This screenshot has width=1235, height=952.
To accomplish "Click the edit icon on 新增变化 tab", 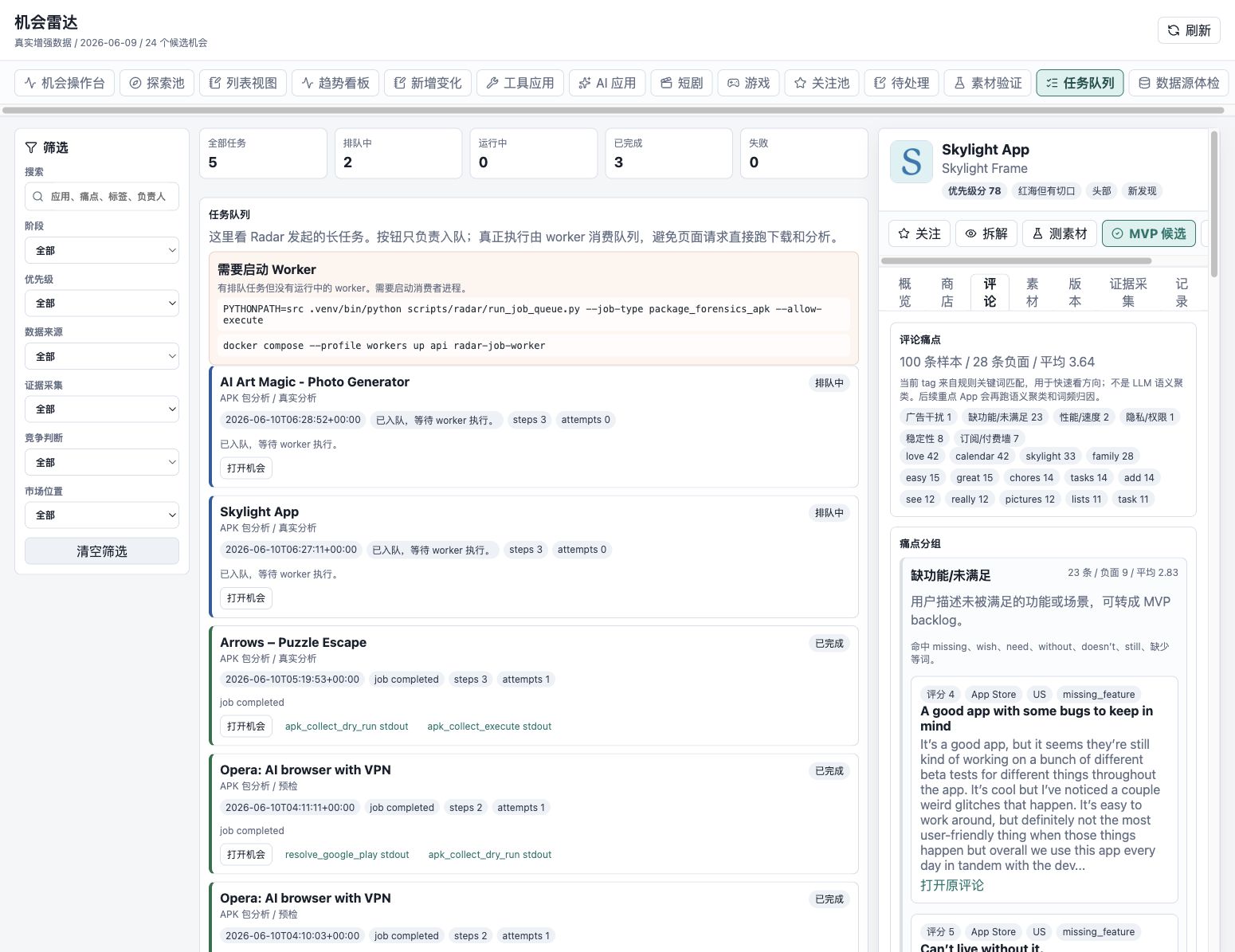I will [x=400, y=83].
